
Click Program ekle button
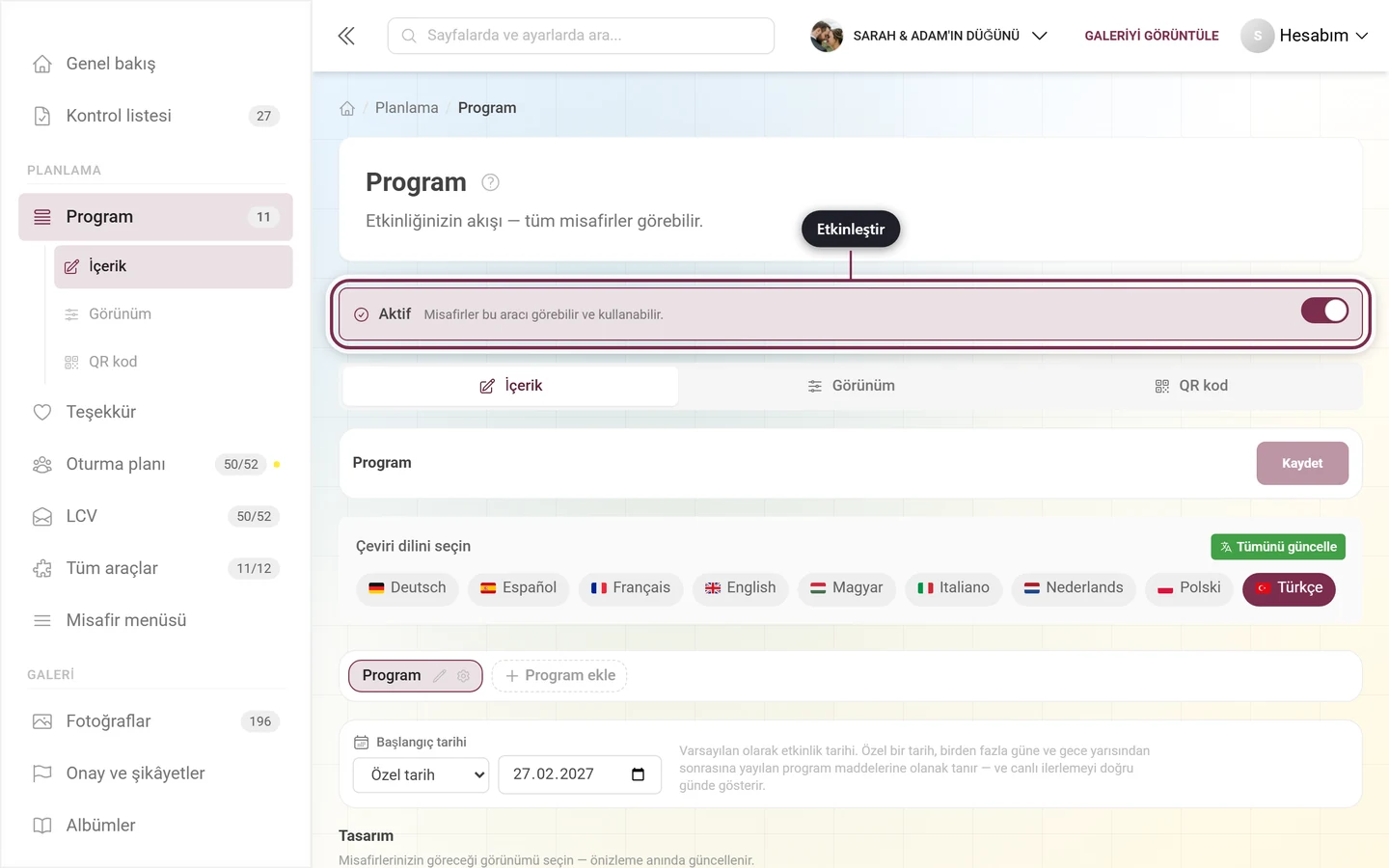(559, 676)
